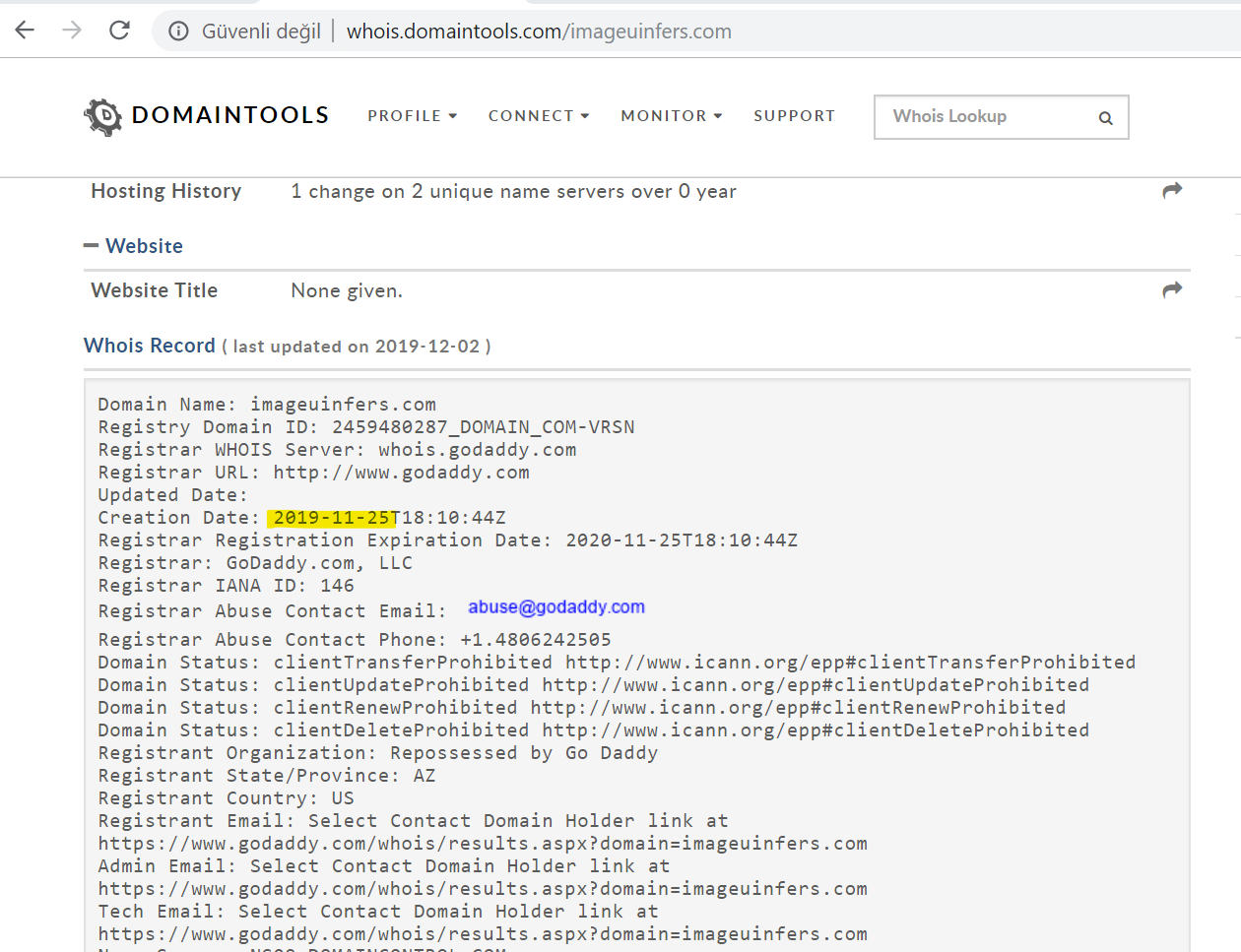This screenshot has width=1241, height=952.
Task: Click the Registrant State/Province AZ line
Action: [267, 776]
